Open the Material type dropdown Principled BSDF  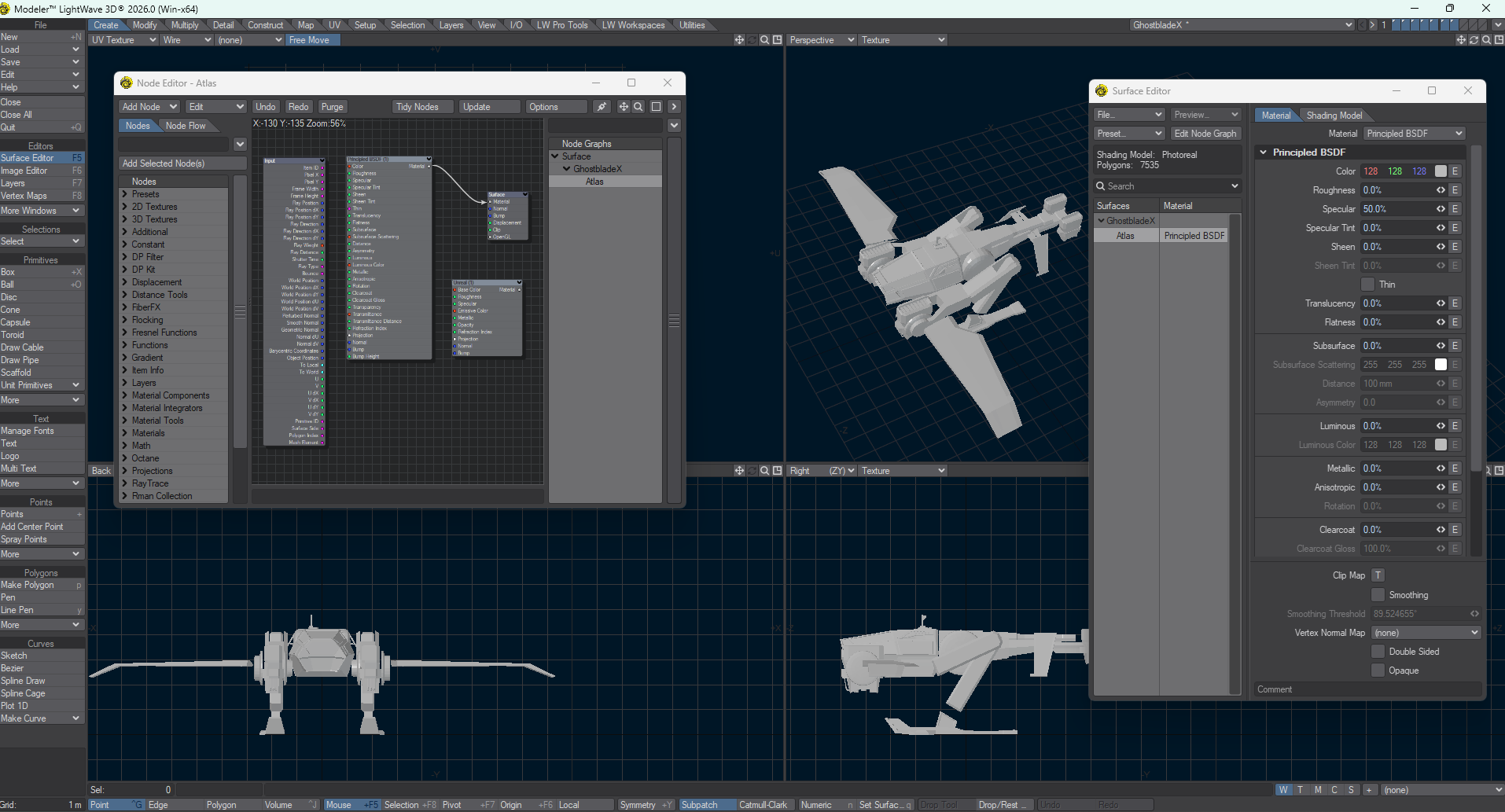(x=1414, y=134)
